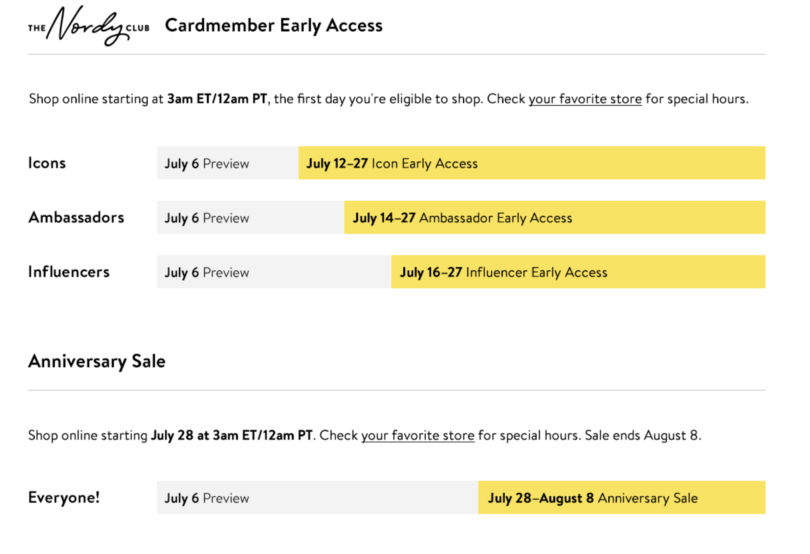
Task: Click the July 12–27 Icon Early Access bar
Action: tap(532, 163)
